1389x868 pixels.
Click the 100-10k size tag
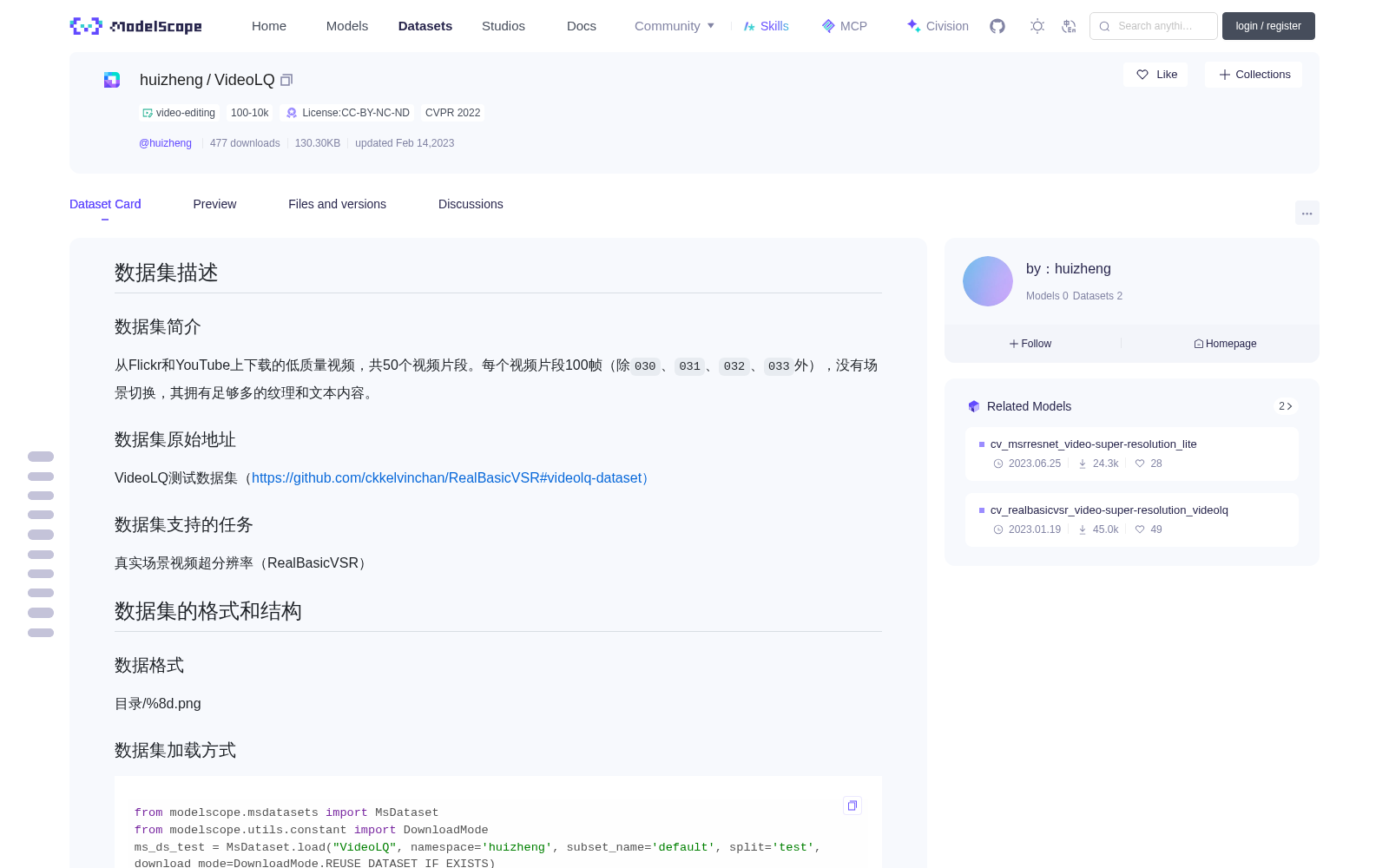(x=250, y=113)
